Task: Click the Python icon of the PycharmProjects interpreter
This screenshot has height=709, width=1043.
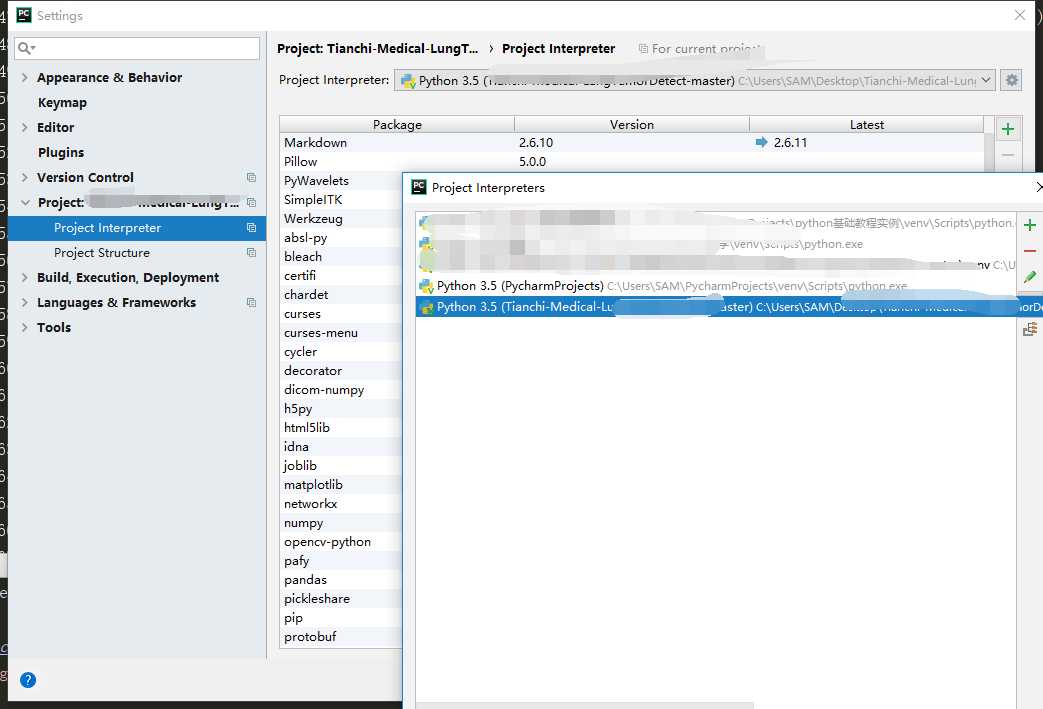Action: pos(426,286)
